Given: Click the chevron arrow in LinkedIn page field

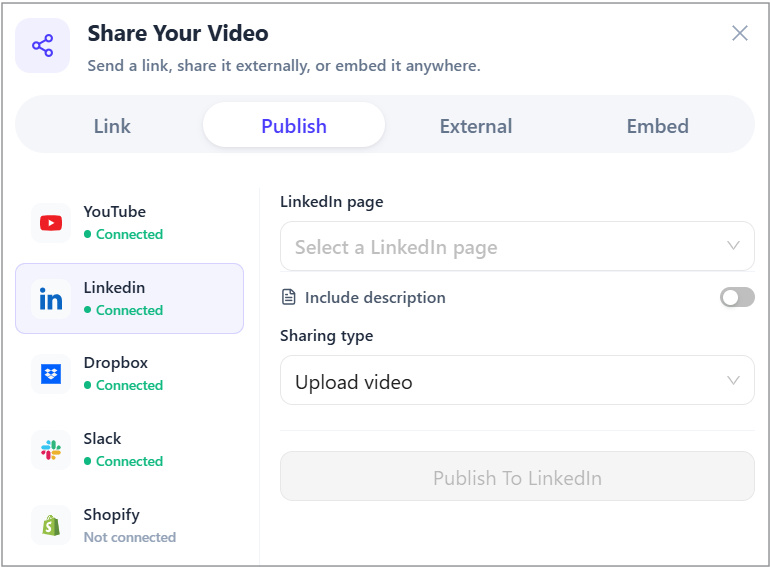Looking at the screenshot, I should (733, 245).
